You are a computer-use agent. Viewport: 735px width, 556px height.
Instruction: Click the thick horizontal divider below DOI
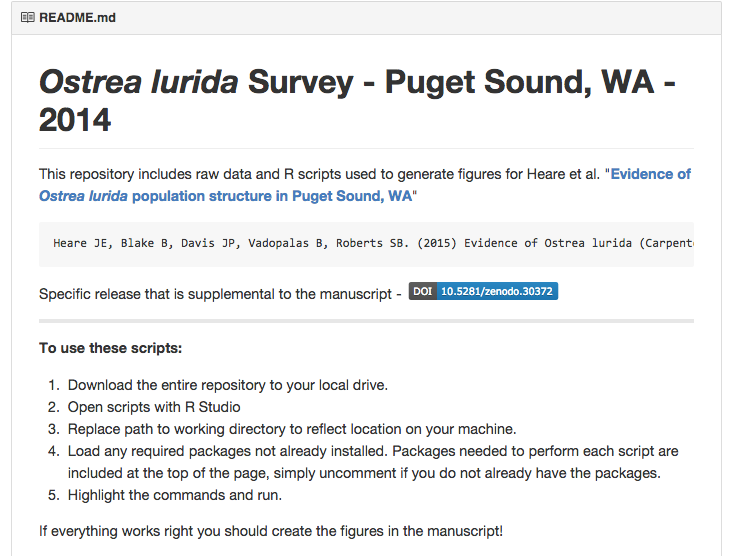click(366, 321)
